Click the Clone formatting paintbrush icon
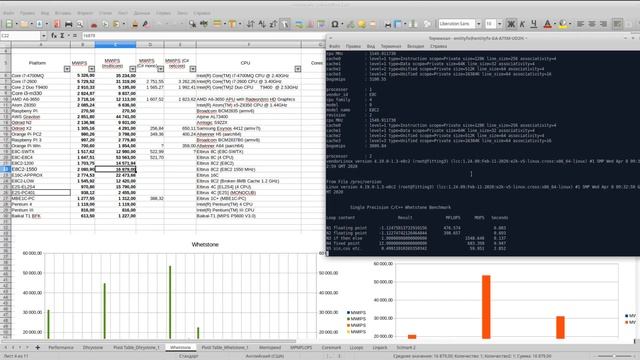This screenshot has height=360, width=640. (x=135, y=24)
